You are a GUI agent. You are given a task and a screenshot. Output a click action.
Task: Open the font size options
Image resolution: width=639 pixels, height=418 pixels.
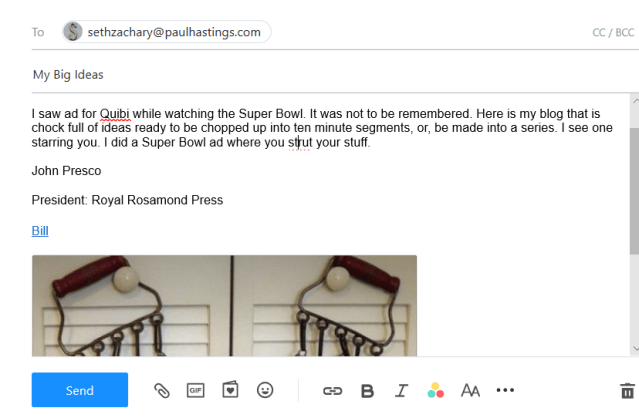click(x=470, y=391)
